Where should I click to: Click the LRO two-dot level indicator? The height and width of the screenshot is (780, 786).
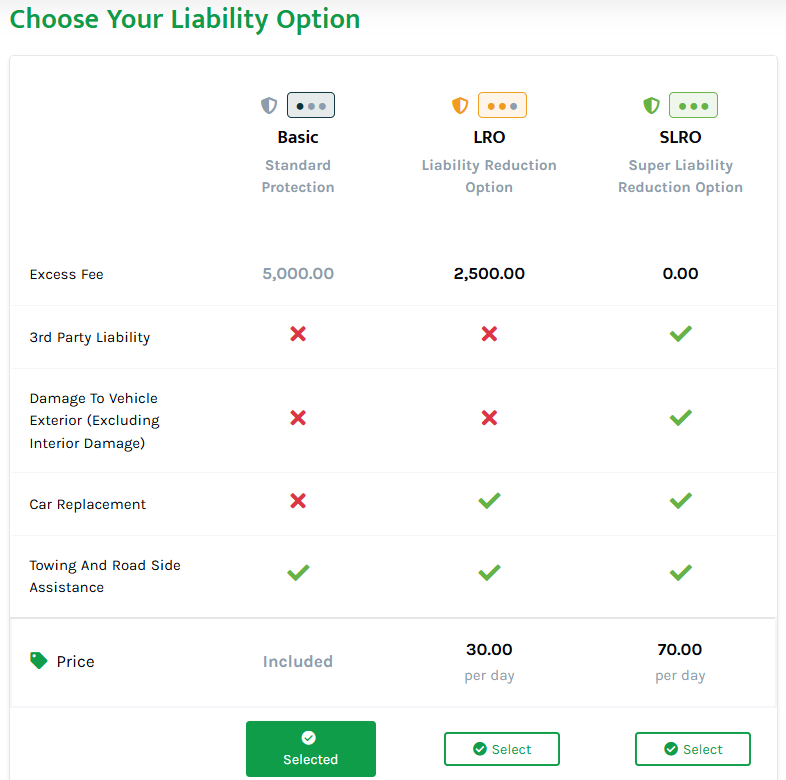coord(502,105)
